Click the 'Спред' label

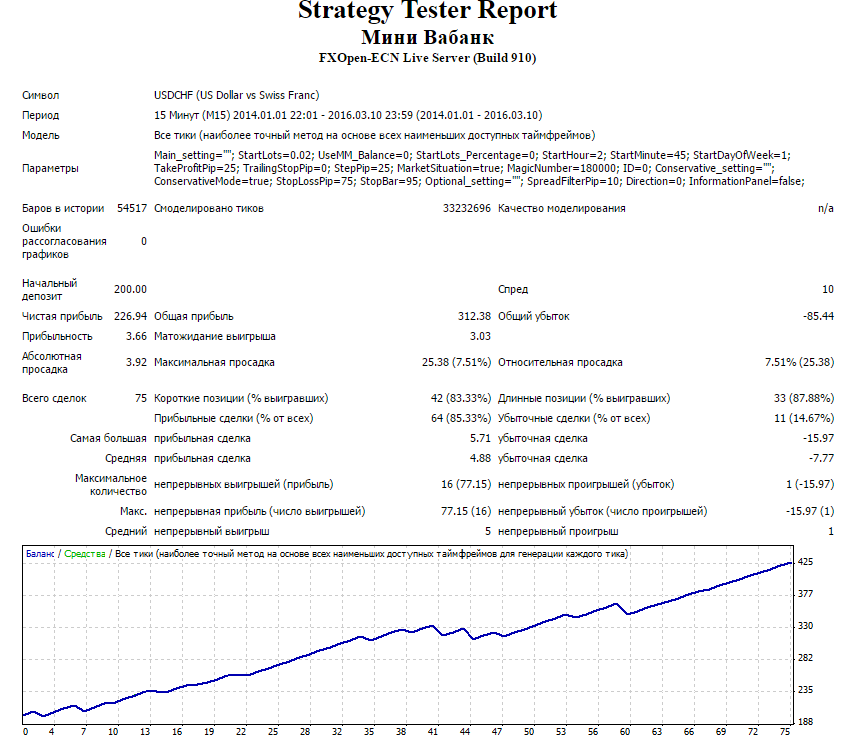(x=513, y=289)
